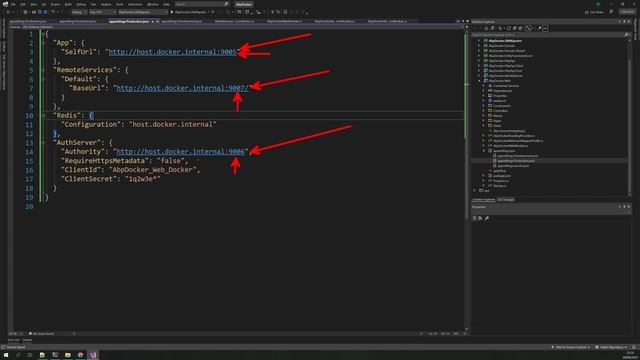Open the BaseUrl link ending in 9007

[182, 88]
